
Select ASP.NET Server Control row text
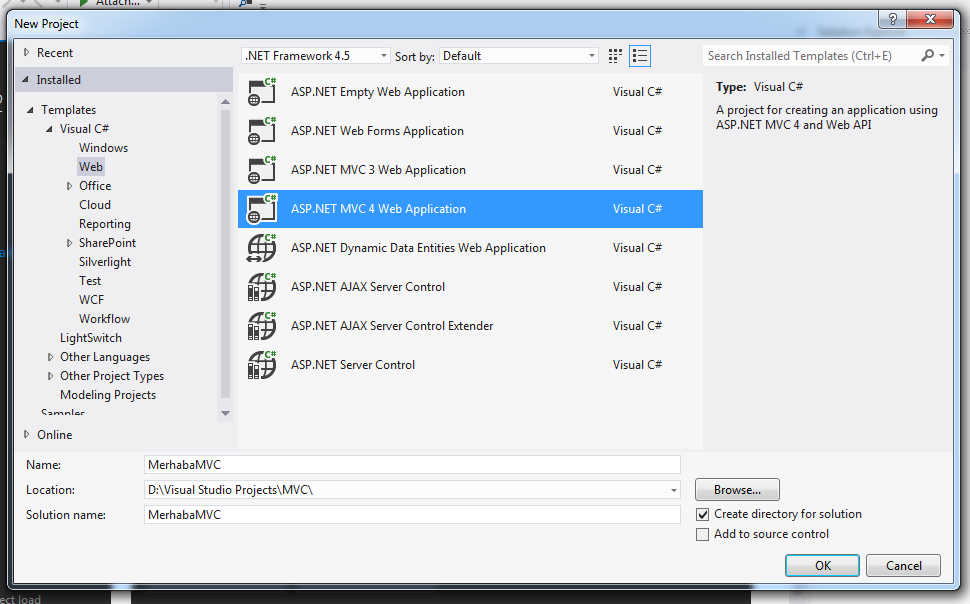353,365
